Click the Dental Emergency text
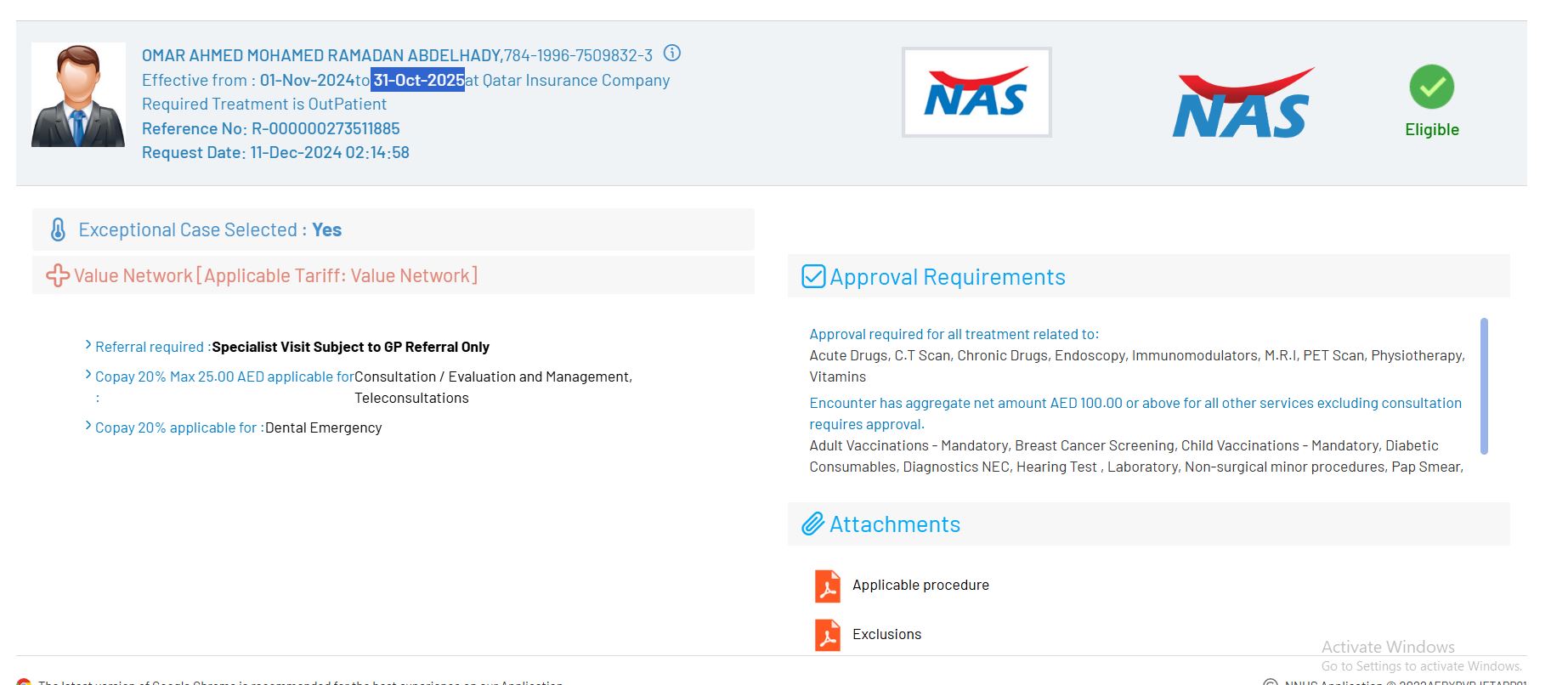The width and height of the screenshot is (1568, 685). point(323,427)
